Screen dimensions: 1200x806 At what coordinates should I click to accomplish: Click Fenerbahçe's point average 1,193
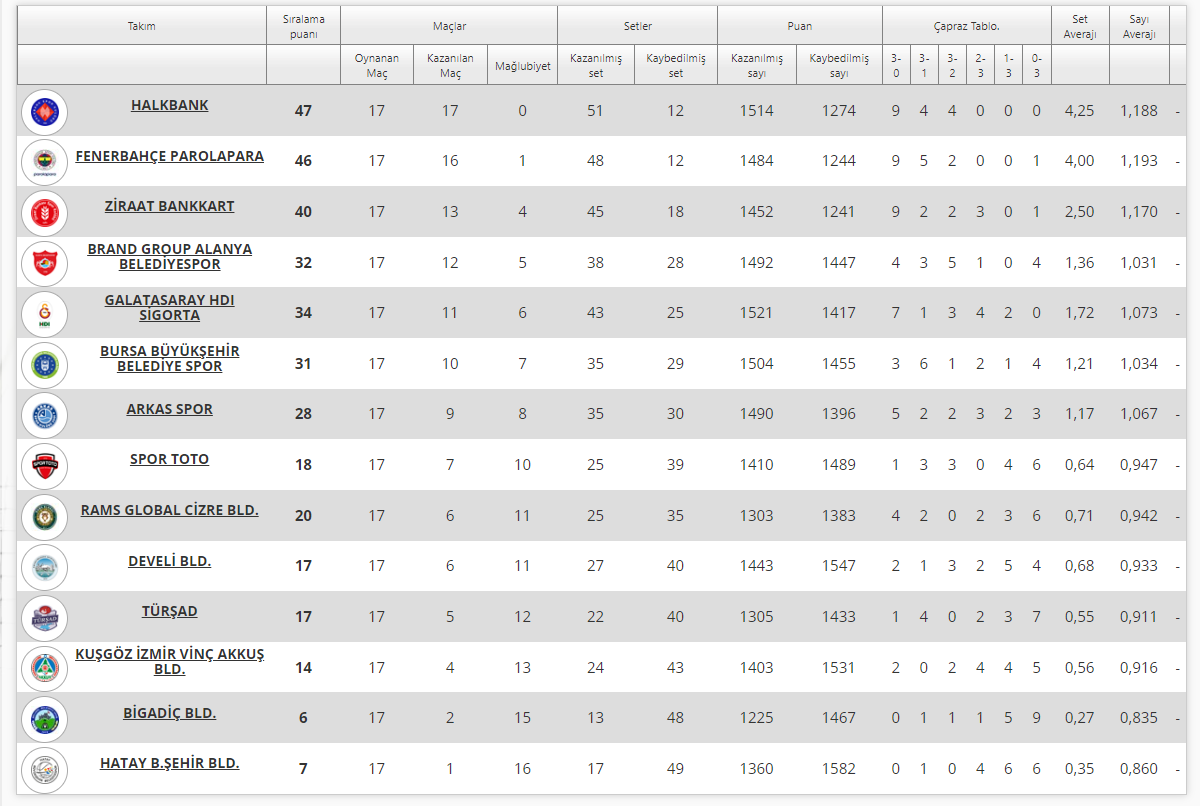[x=1139, y=161]
